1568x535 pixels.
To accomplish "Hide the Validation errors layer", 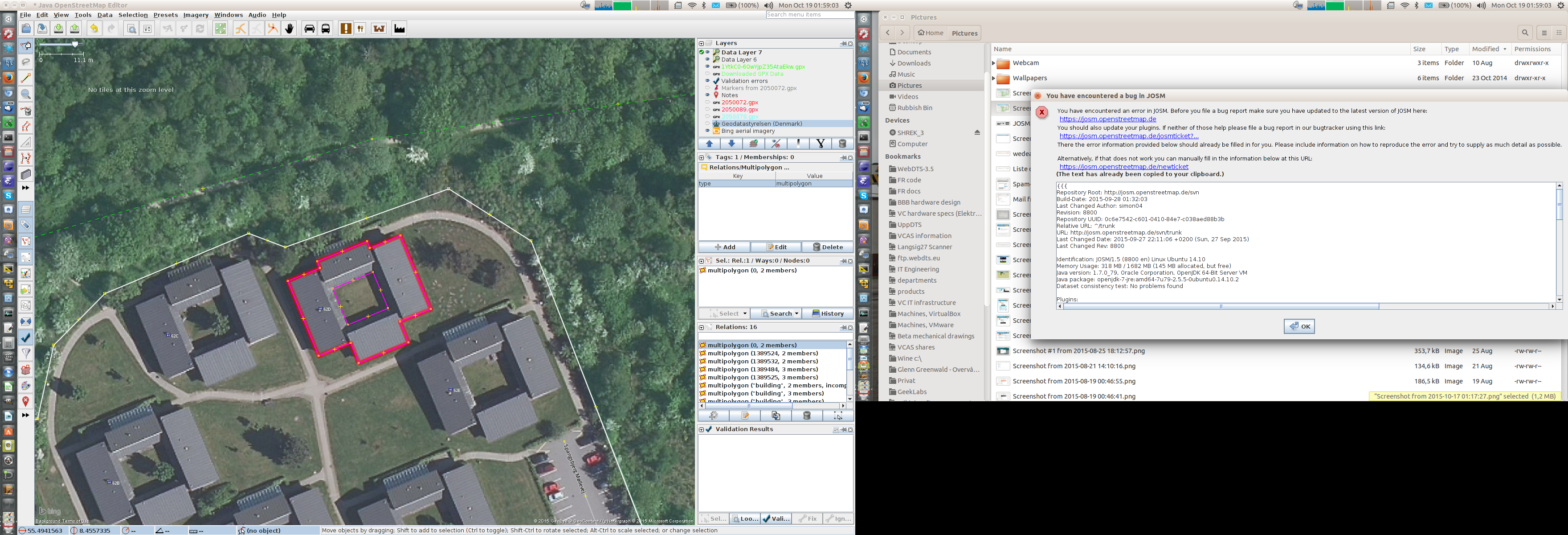I will pos(707,81).
